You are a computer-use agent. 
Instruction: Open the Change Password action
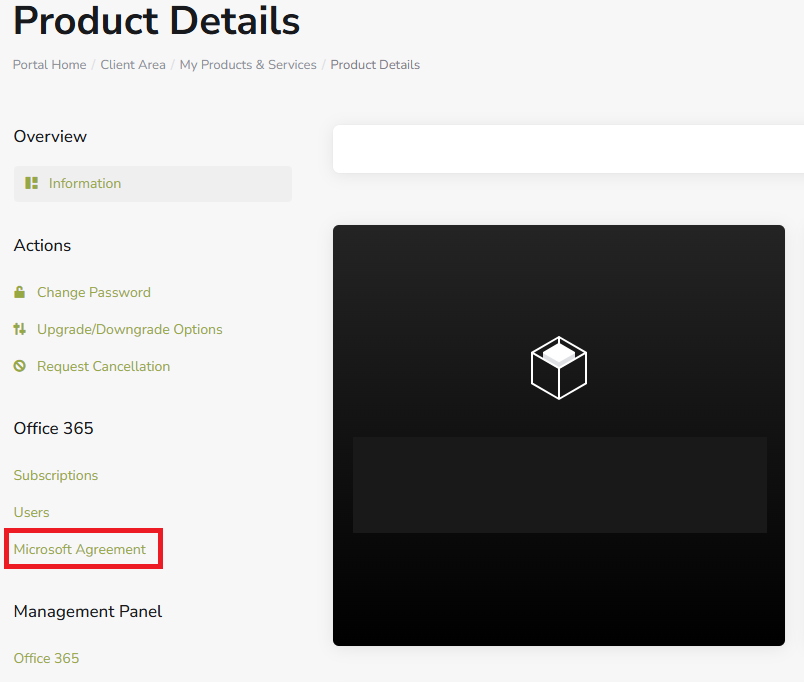coord(94,292)
